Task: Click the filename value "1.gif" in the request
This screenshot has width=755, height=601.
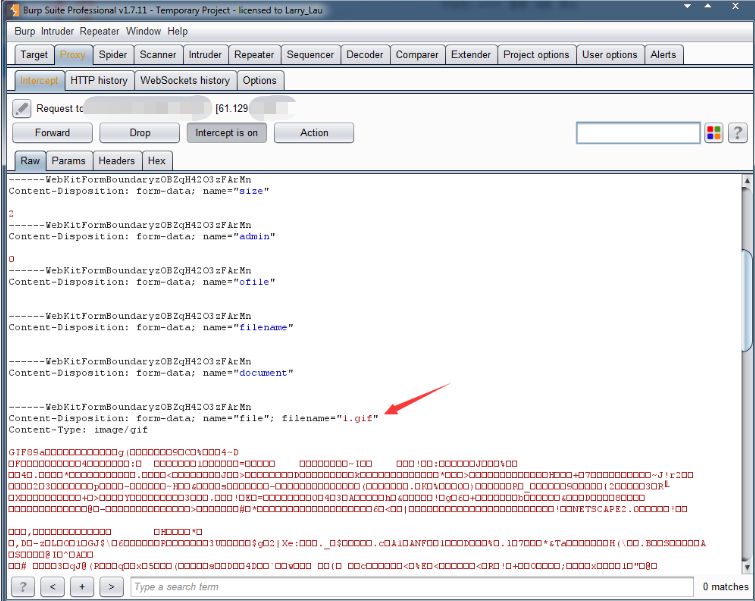Action: coord(357,418)
